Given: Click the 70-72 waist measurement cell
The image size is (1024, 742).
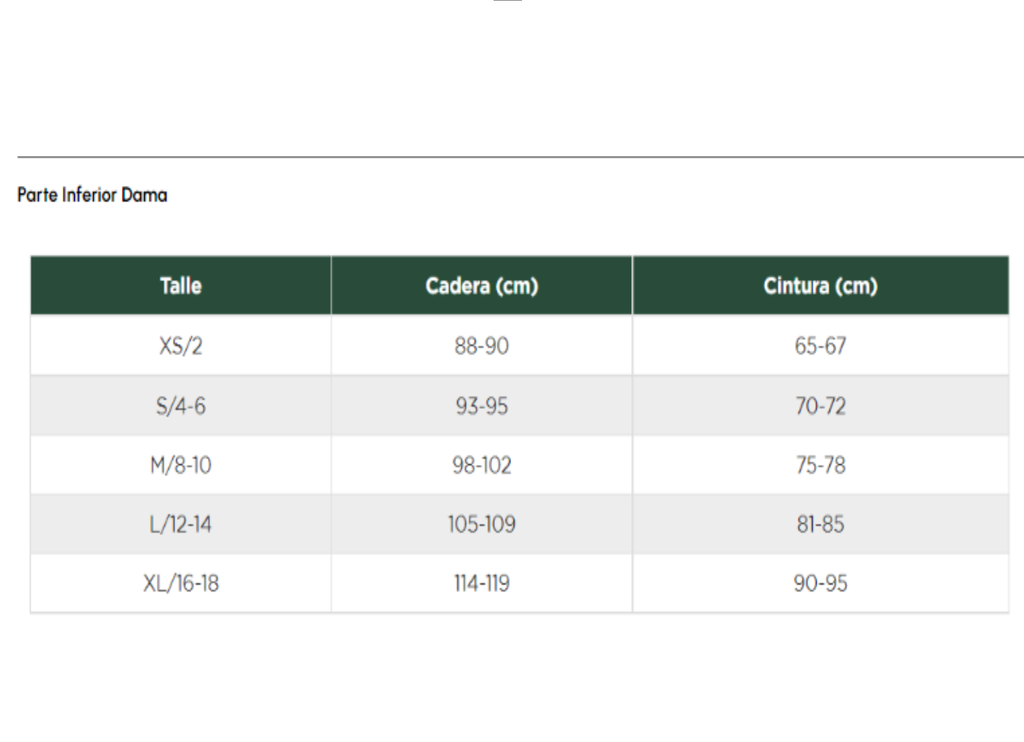Looking at the screenshot, I should [820, 406].
